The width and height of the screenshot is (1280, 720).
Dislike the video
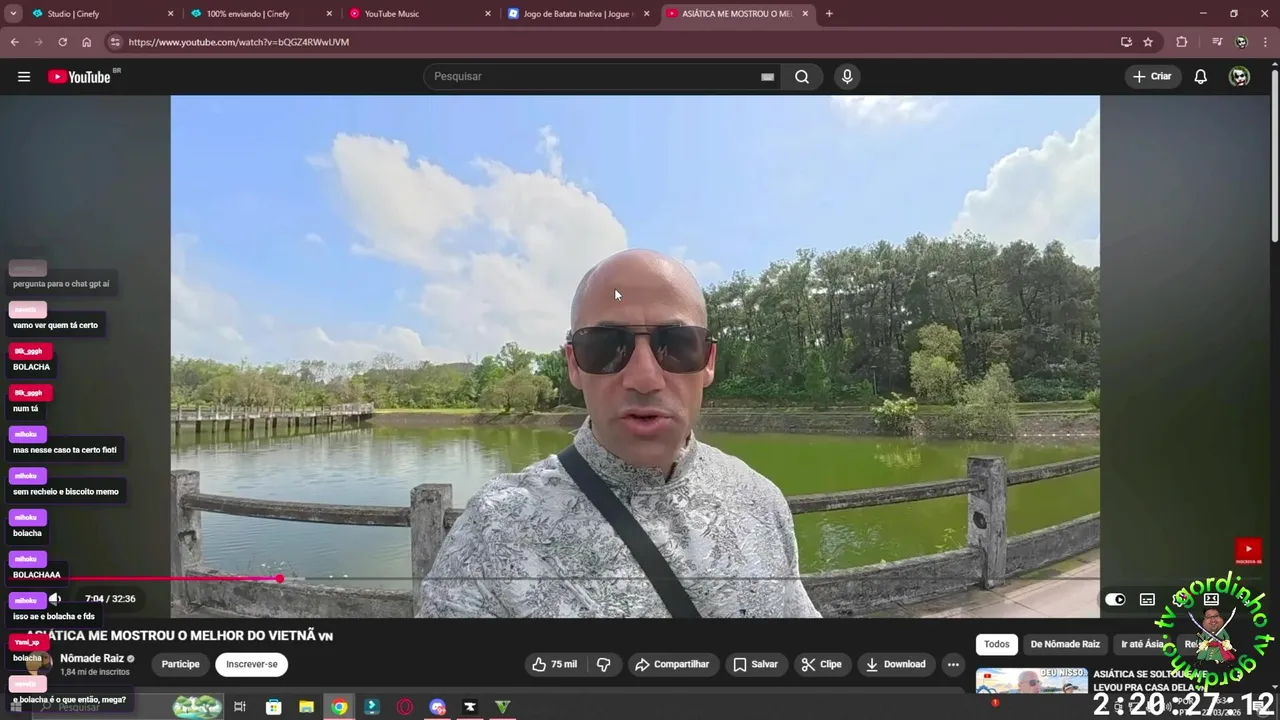coord(604,664)
